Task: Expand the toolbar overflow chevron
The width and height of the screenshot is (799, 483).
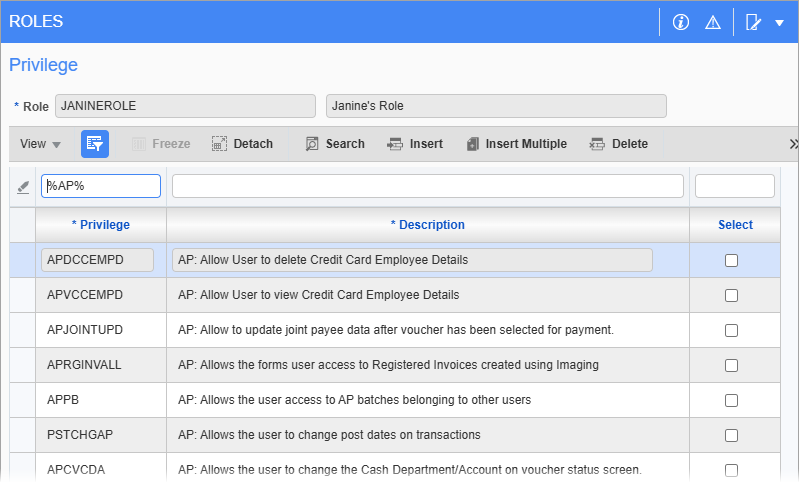Action: [793, 144]
